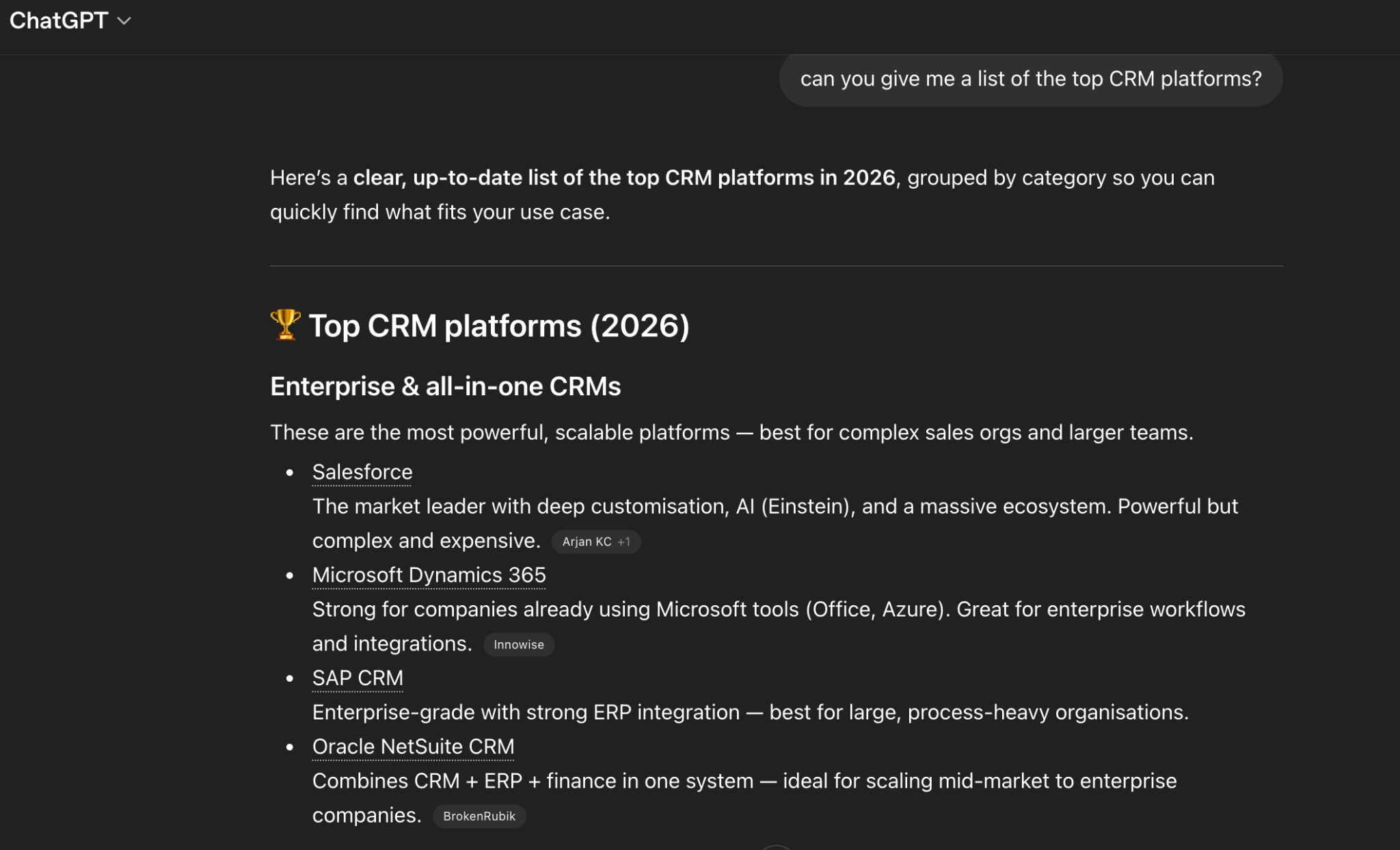Viewport: 1400px width, 850px height.
Task: Click the heading "Top CRM platforms (2026)"
Action: tap(499, 326)
